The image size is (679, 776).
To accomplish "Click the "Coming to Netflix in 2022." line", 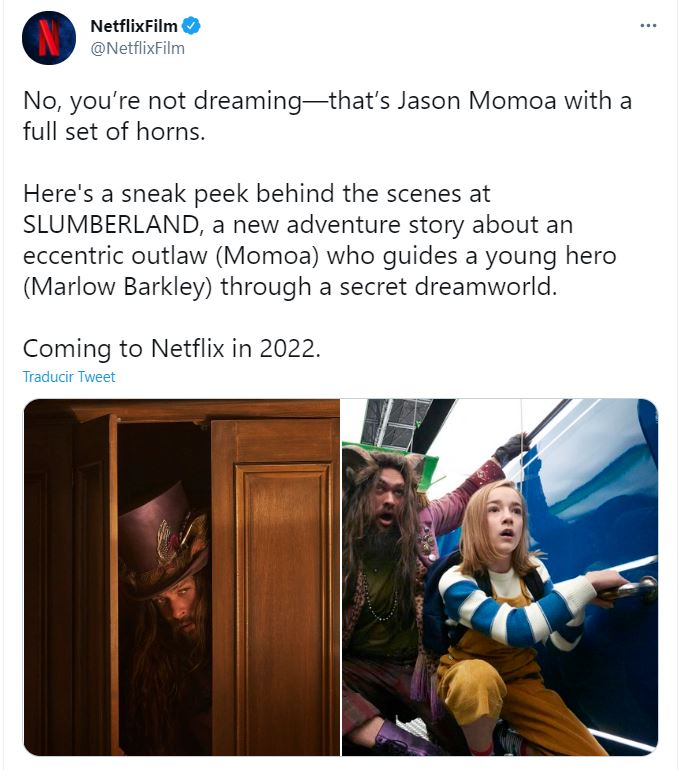I will pyautogui.click(x=172, y=348).
